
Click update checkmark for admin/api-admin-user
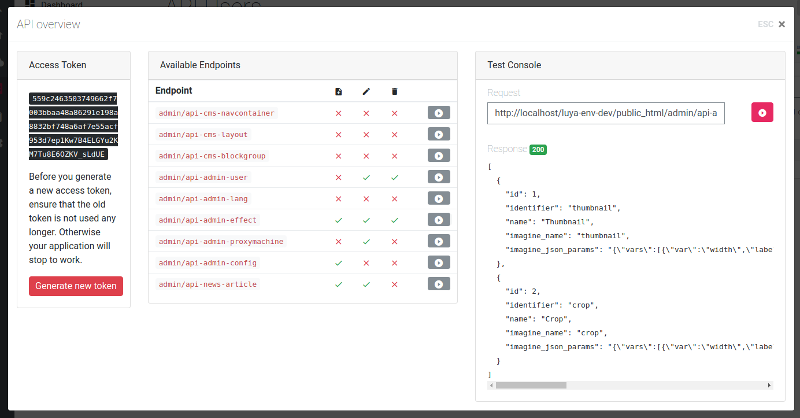366,178
